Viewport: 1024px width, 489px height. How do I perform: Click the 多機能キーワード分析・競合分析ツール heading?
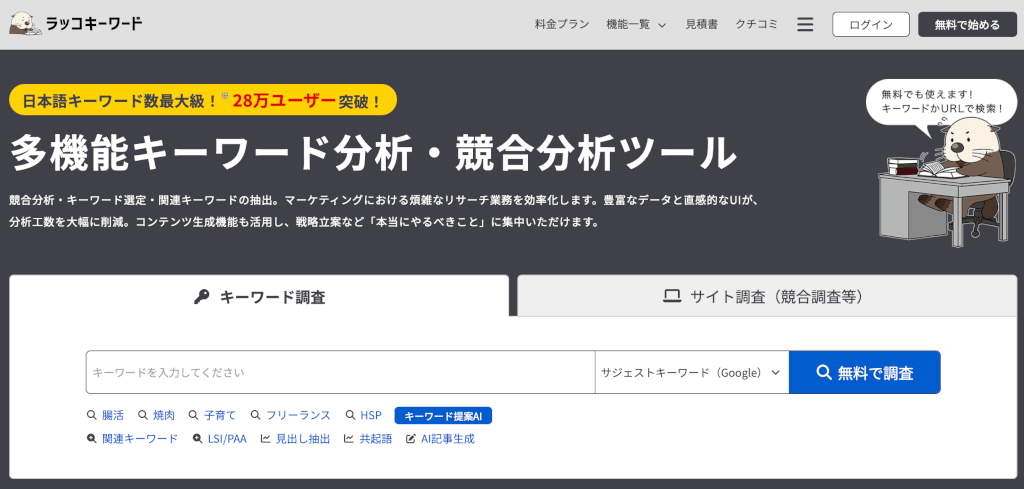[374, 154]
